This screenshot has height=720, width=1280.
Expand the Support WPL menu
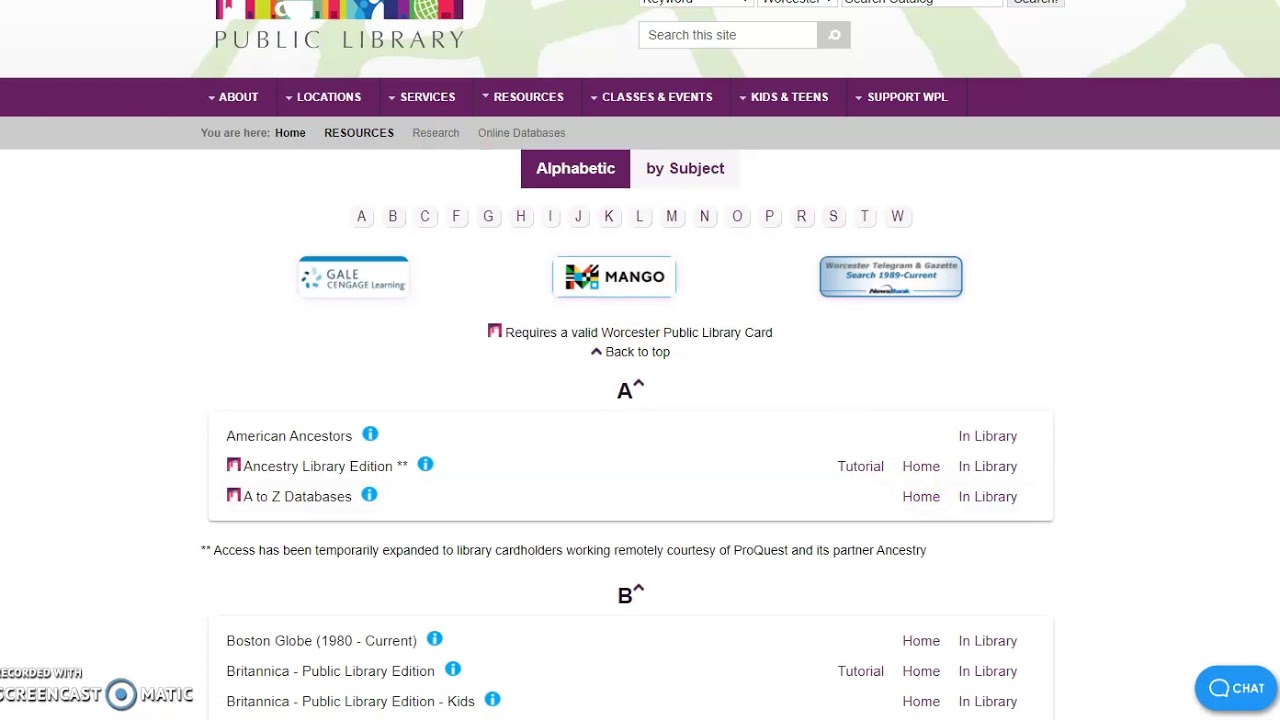pos(902,97)
